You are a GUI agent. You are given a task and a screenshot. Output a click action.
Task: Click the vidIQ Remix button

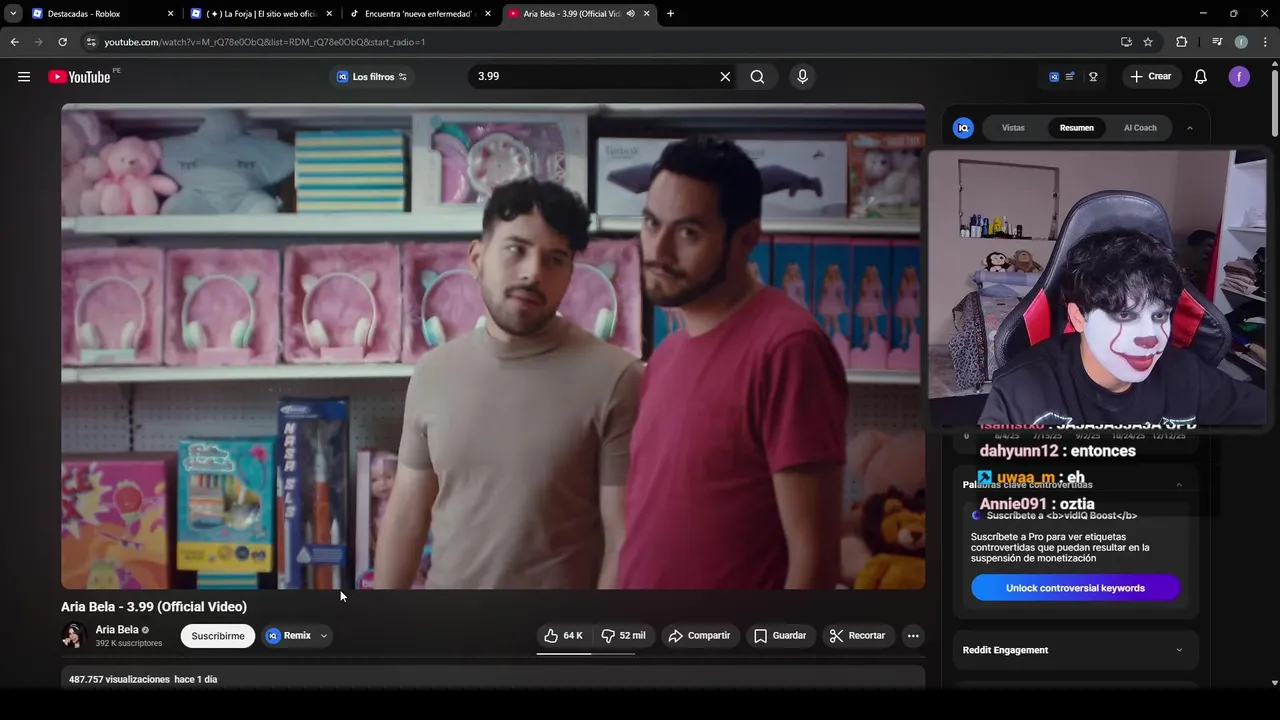coord(288,636)
